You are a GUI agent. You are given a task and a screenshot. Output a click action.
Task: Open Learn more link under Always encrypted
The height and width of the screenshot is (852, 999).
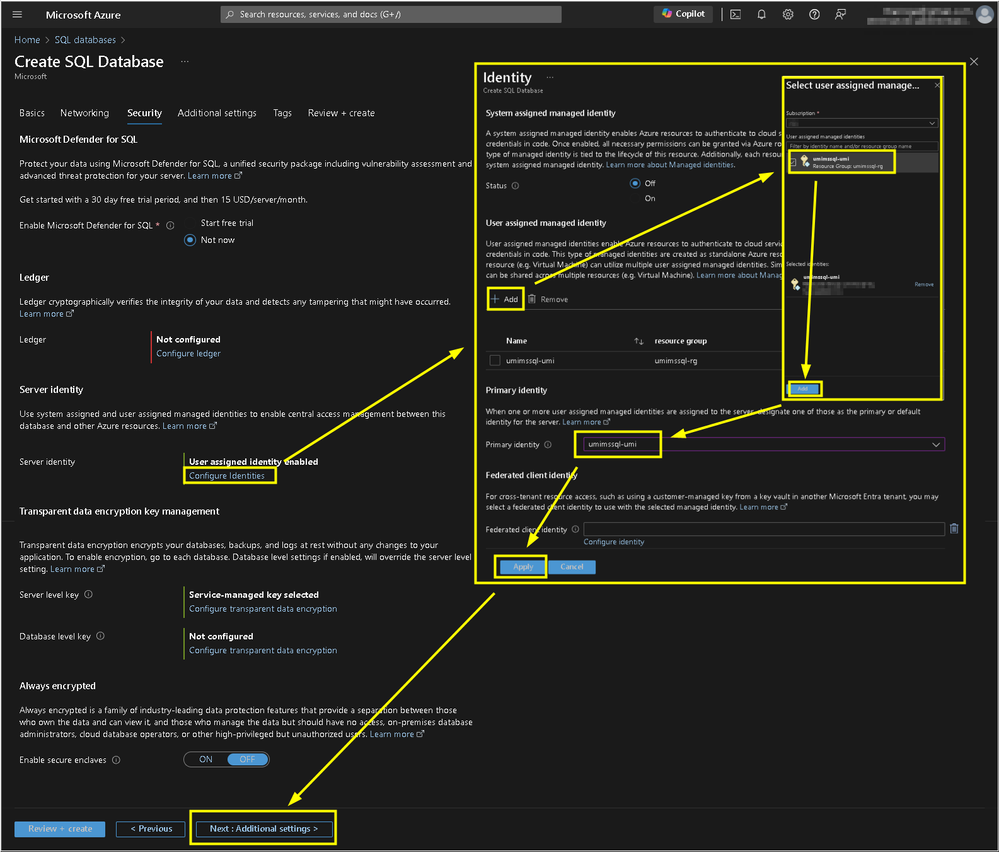coord(397,735)
